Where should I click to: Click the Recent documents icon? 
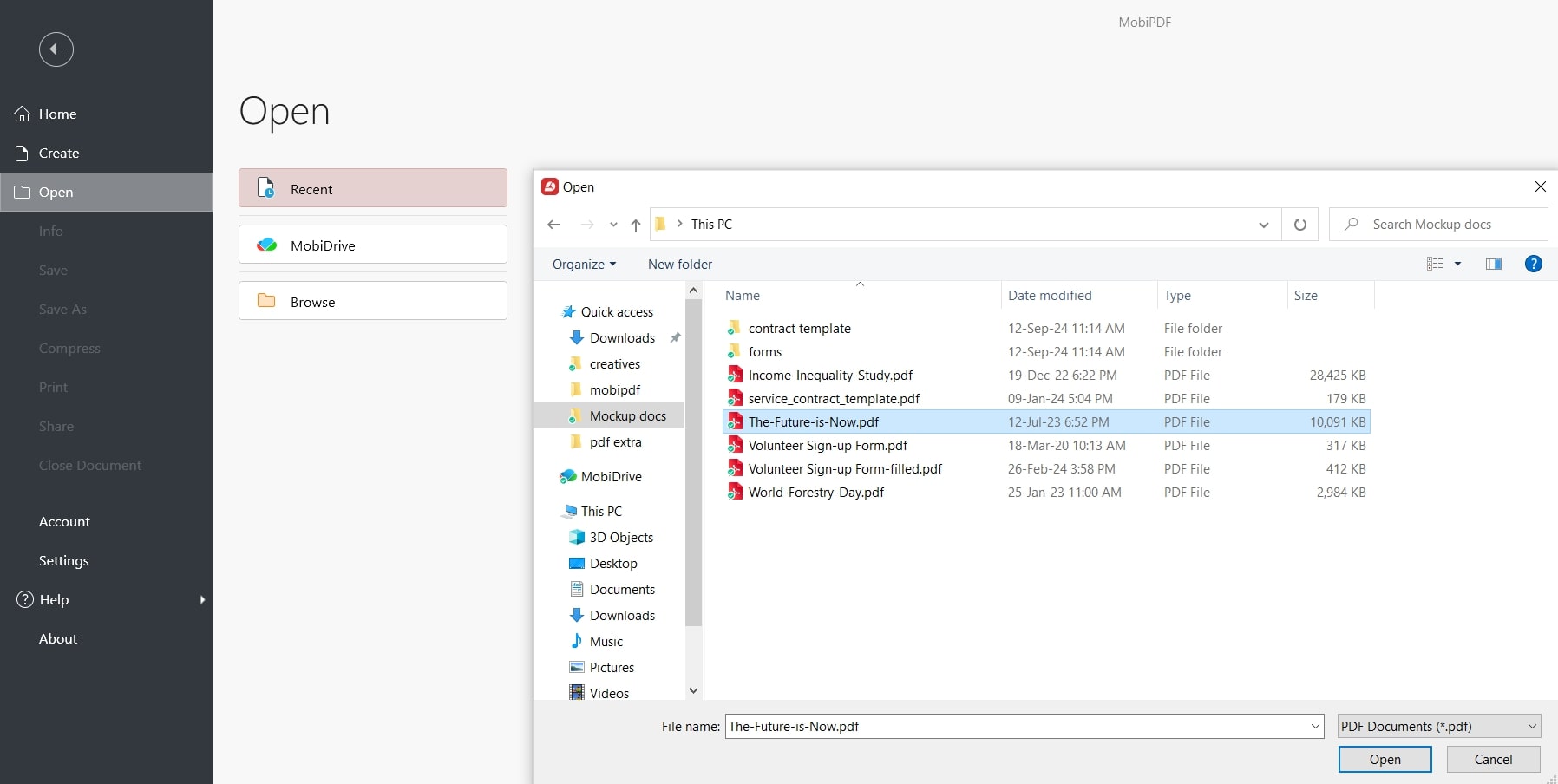point(265,188)
